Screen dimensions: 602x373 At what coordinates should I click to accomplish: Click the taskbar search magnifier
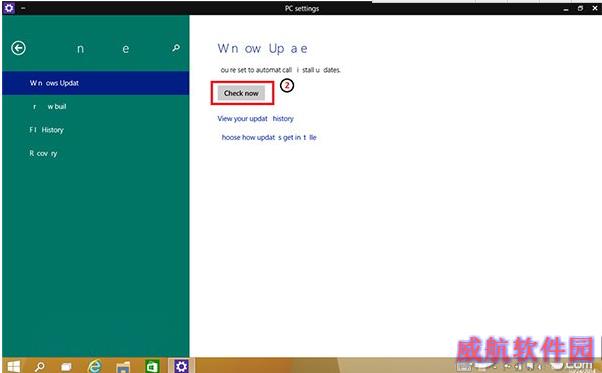coord(40,366)
